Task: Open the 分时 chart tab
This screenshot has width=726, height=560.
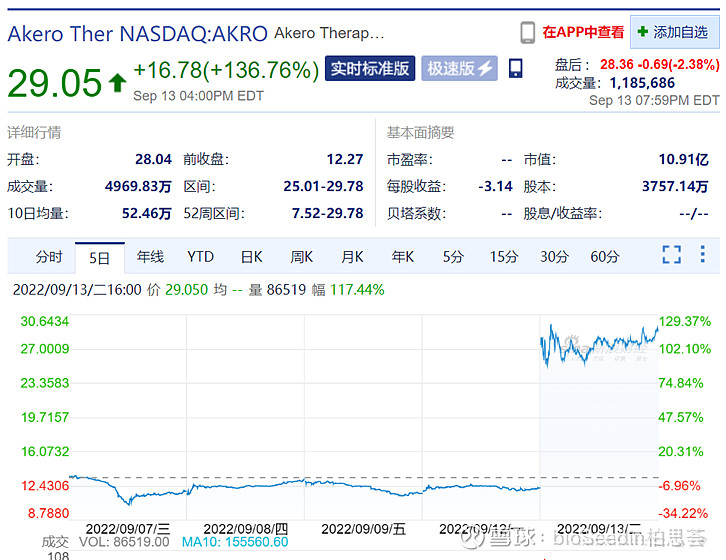Action: point(49,257)
